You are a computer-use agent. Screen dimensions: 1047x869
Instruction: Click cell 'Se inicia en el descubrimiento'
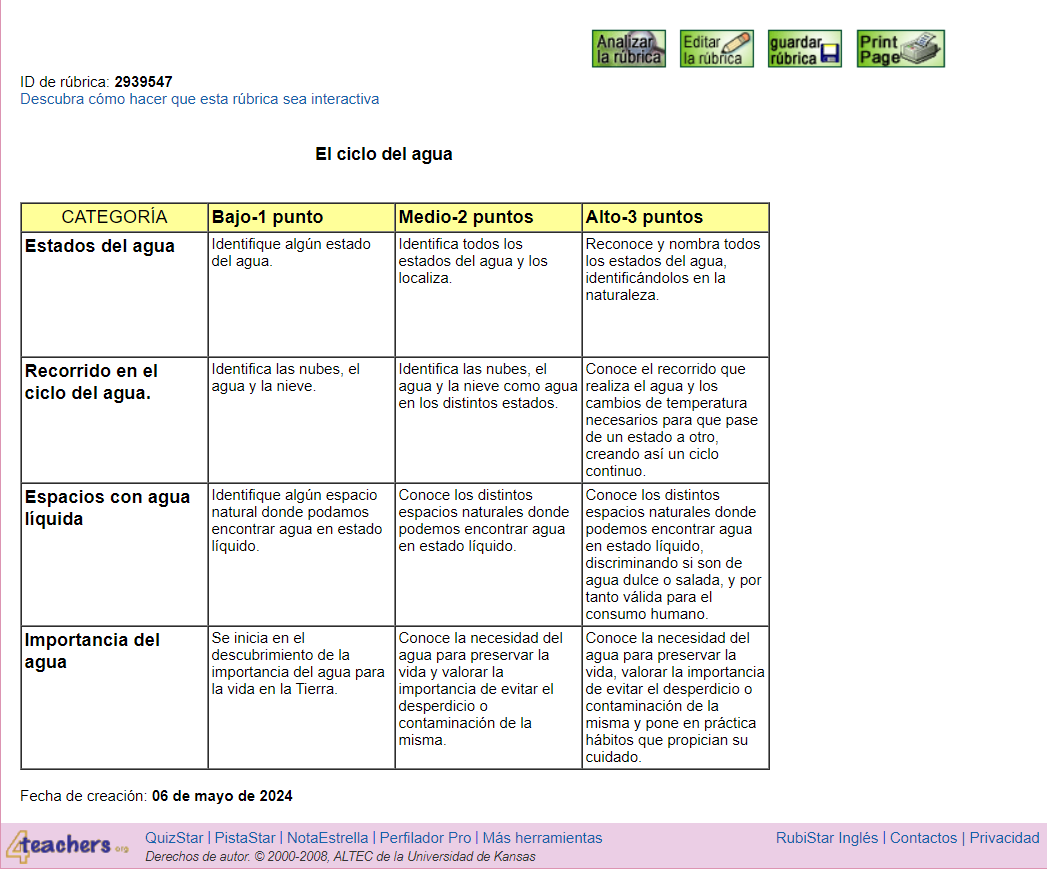pyautogui.click(x=301, y=697)
